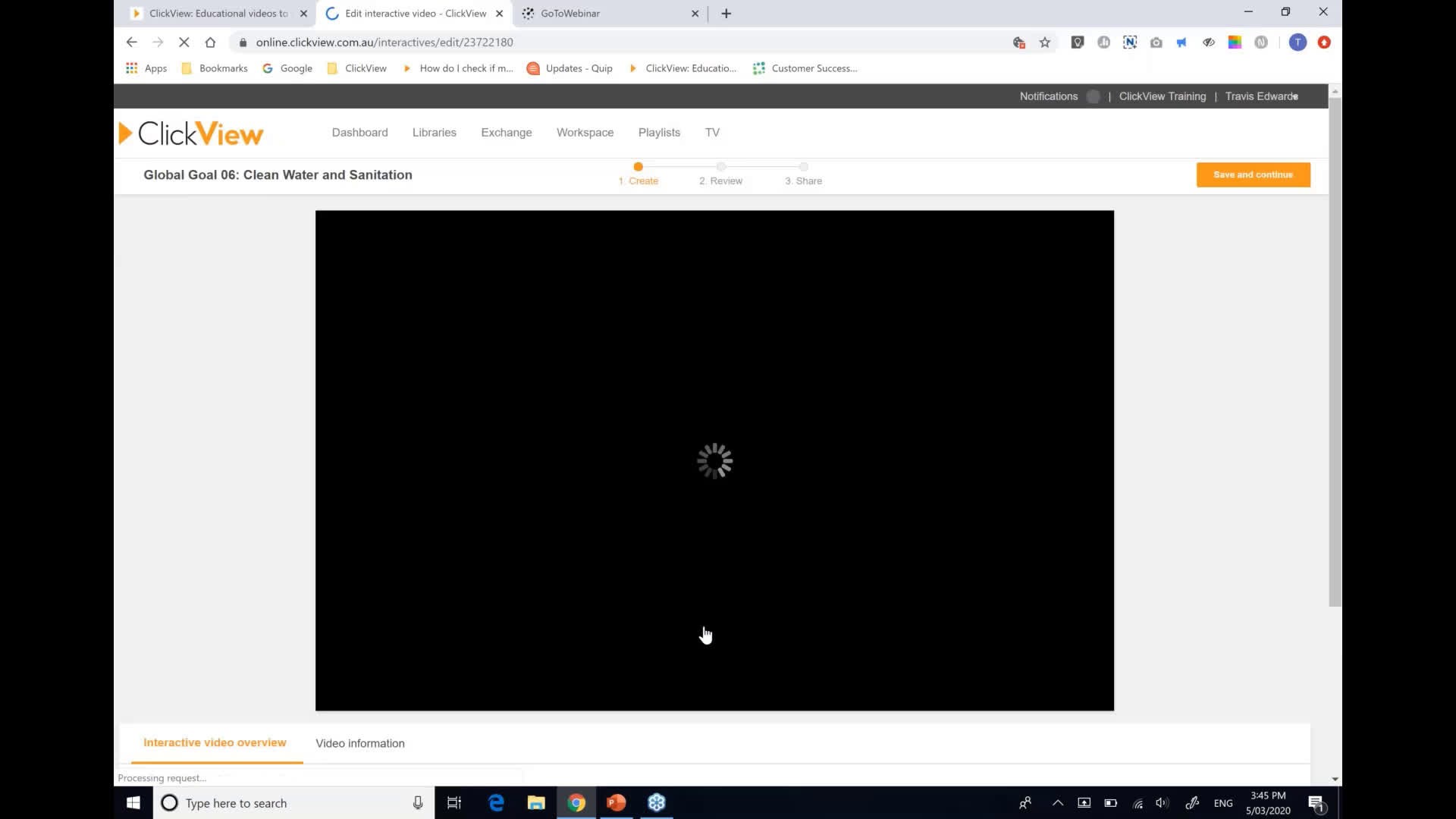
Task: Click the Save and continue button
Action: tap(1253, 174)
